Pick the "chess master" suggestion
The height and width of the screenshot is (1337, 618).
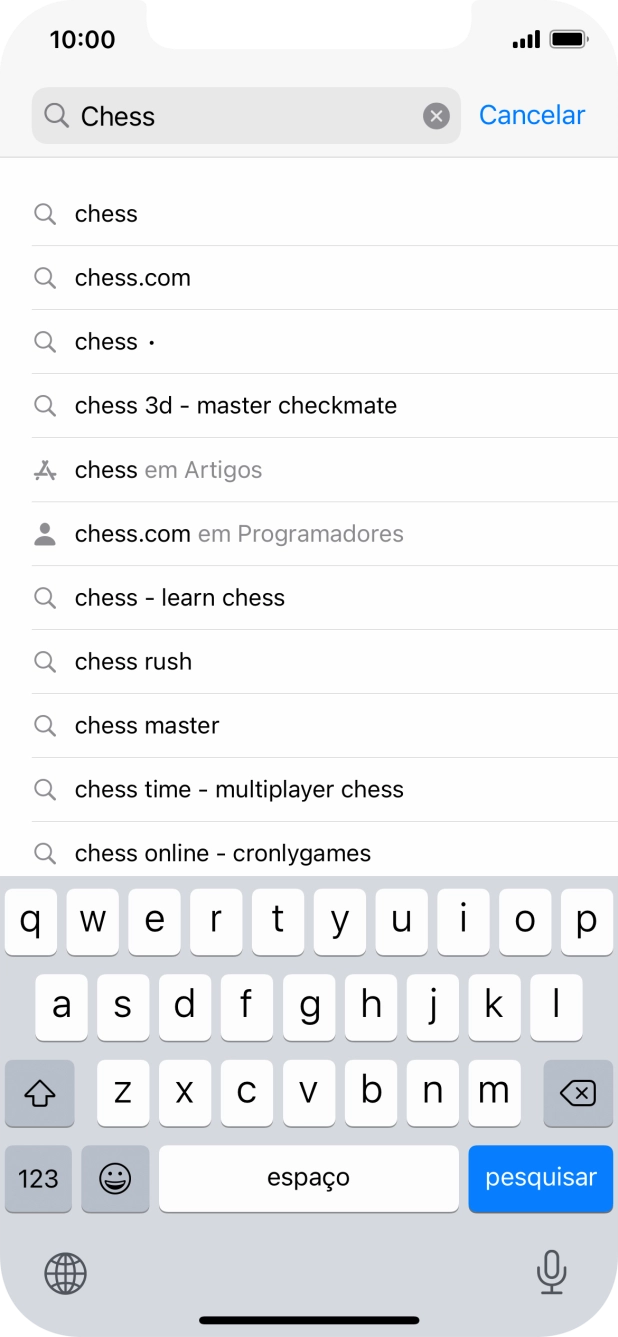(147, 726)
